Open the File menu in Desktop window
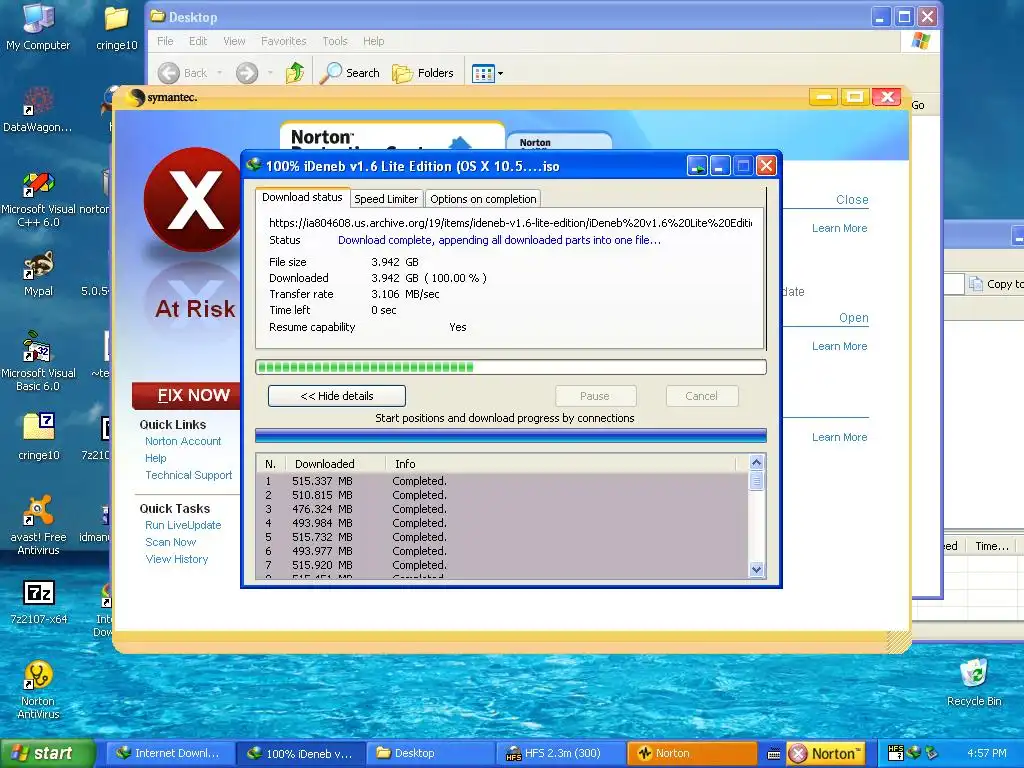This screenshot has height=768, width=1024. 165,41
